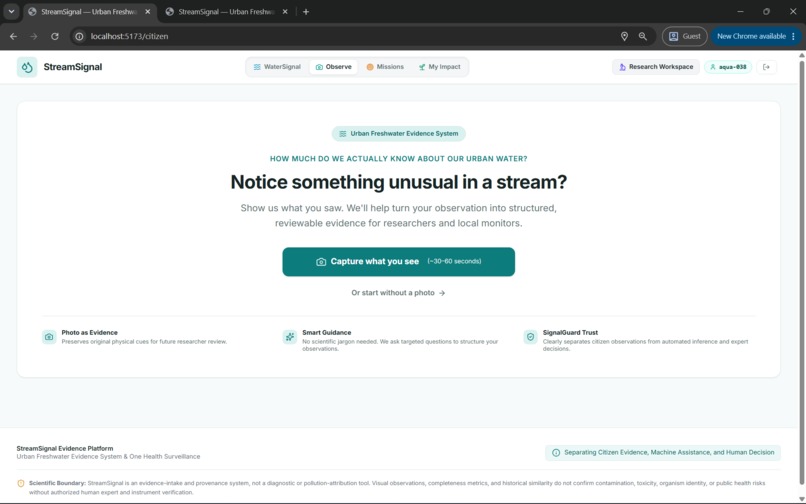Open the WaterSignal tab
The image size is (806, 504).
point(277,67)
